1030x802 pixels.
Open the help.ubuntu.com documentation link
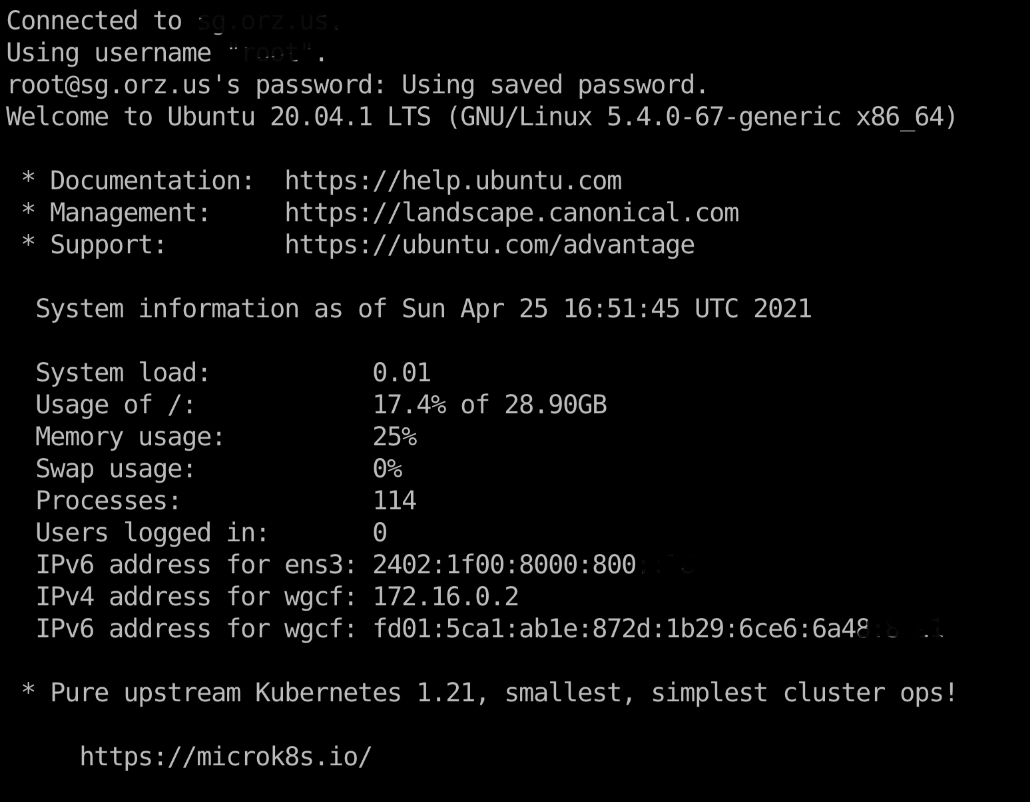coord(453,181)
